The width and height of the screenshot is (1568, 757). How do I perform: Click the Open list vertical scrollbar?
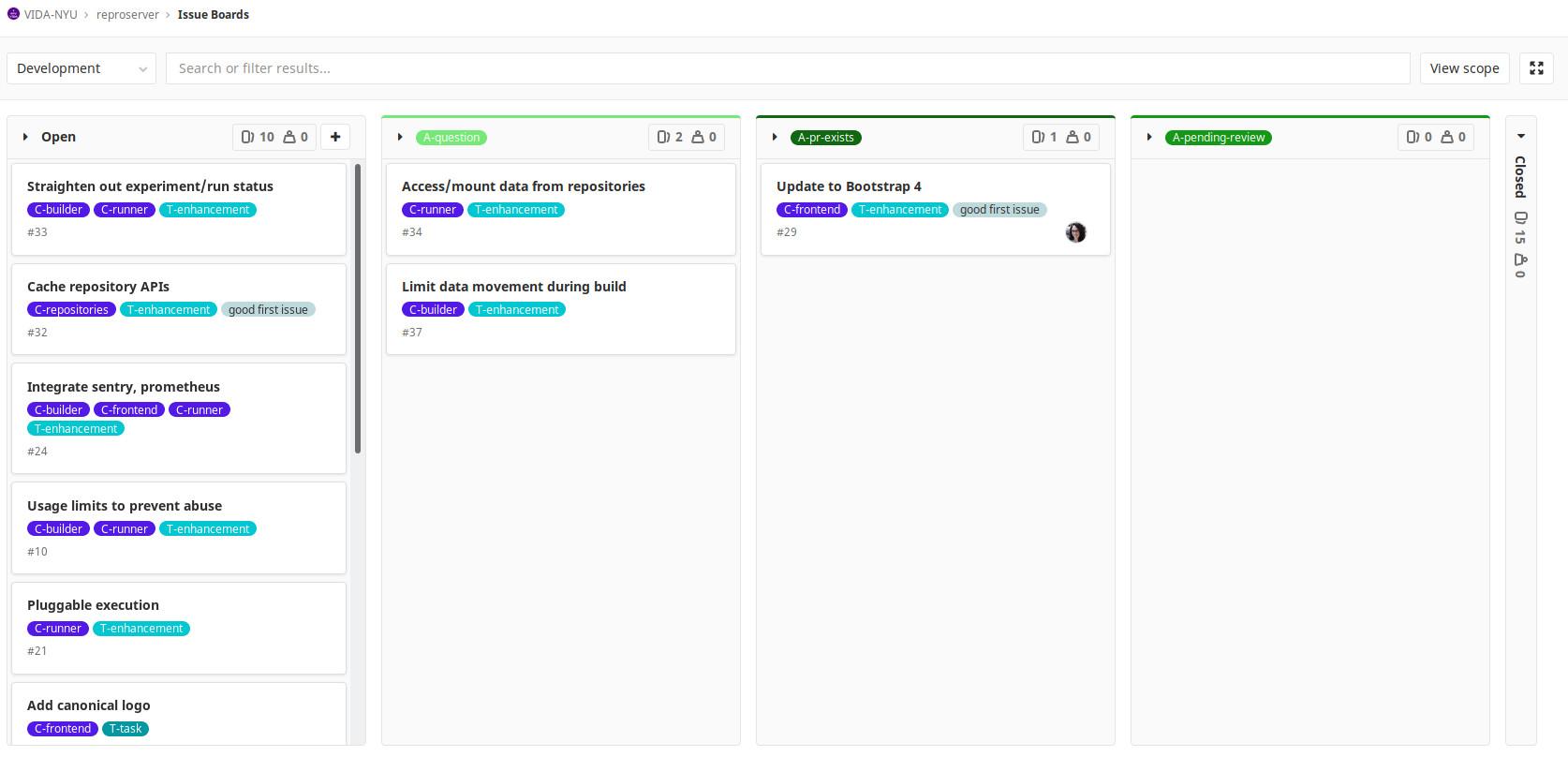pos(358,309)
